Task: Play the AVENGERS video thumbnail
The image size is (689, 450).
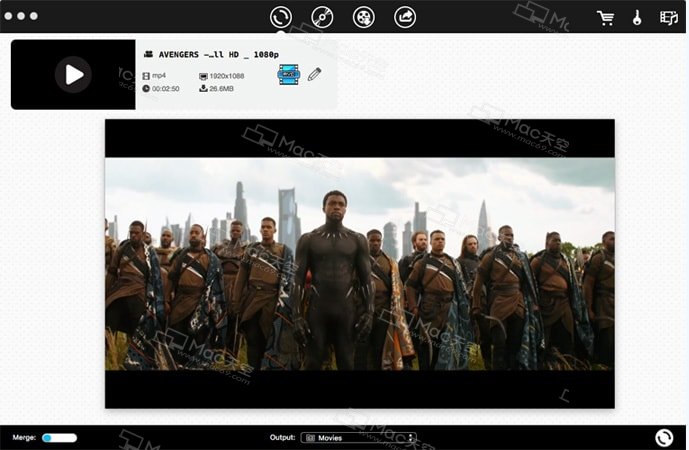Action: [x=73, y=74]
